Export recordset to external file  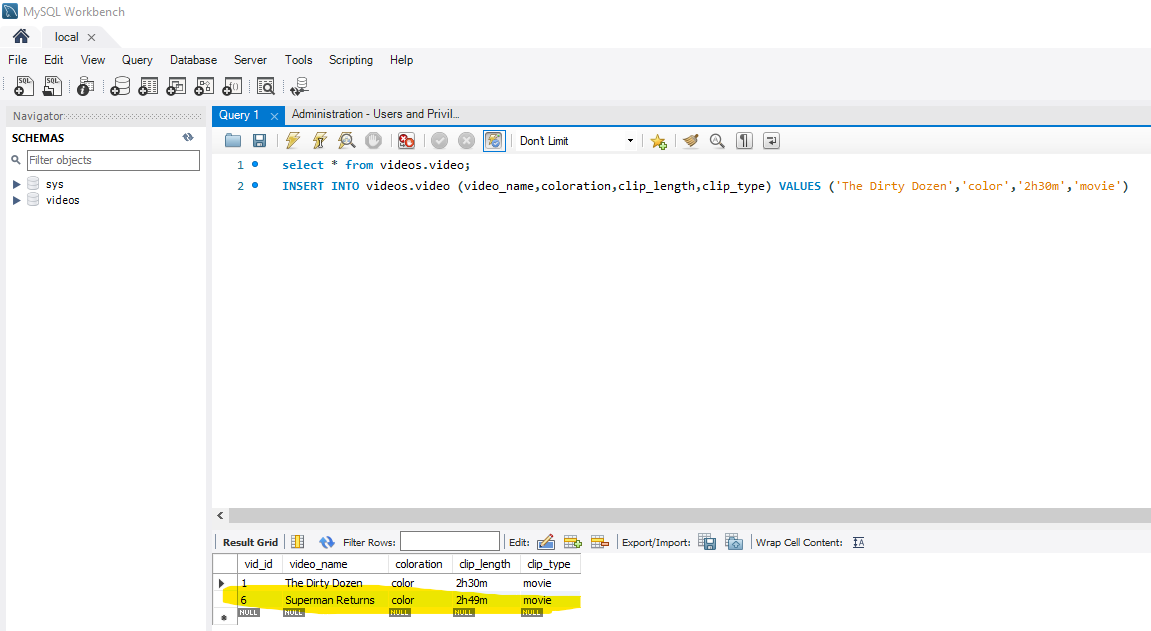coord(707,542)
